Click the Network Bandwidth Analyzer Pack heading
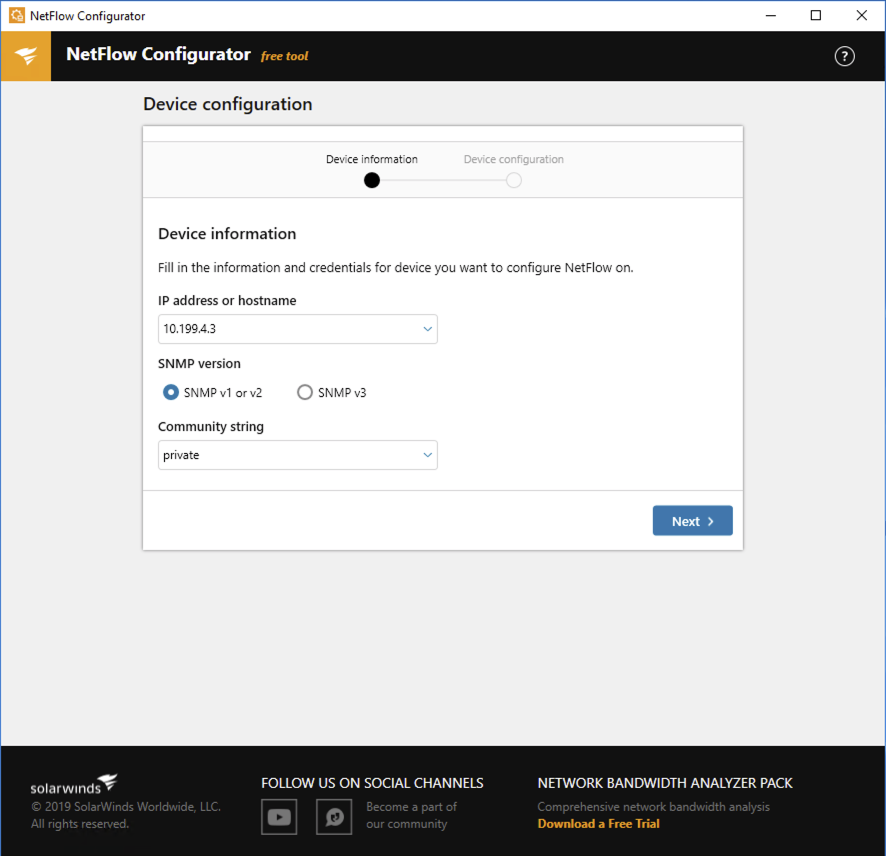The height and width of the screenshot is (856, 886). click(664, 783)
